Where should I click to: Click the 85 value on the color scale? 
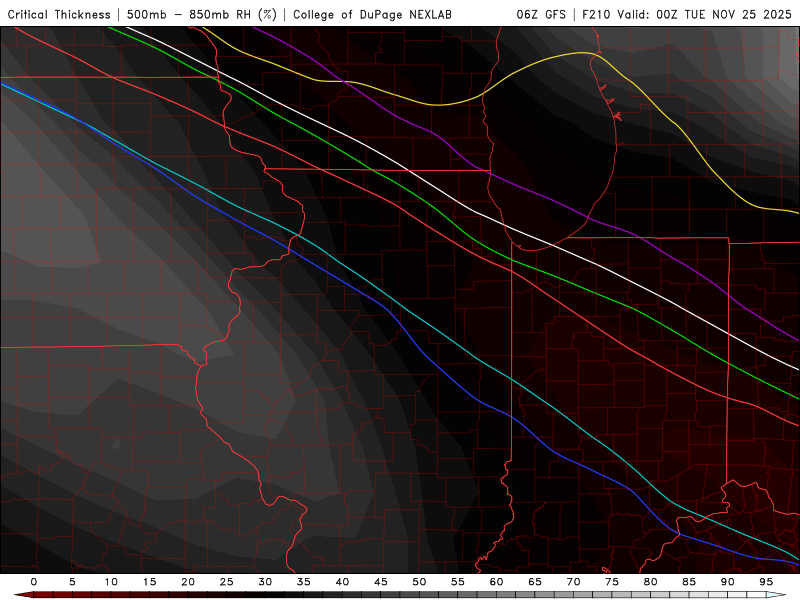click(x=689, y=582)
